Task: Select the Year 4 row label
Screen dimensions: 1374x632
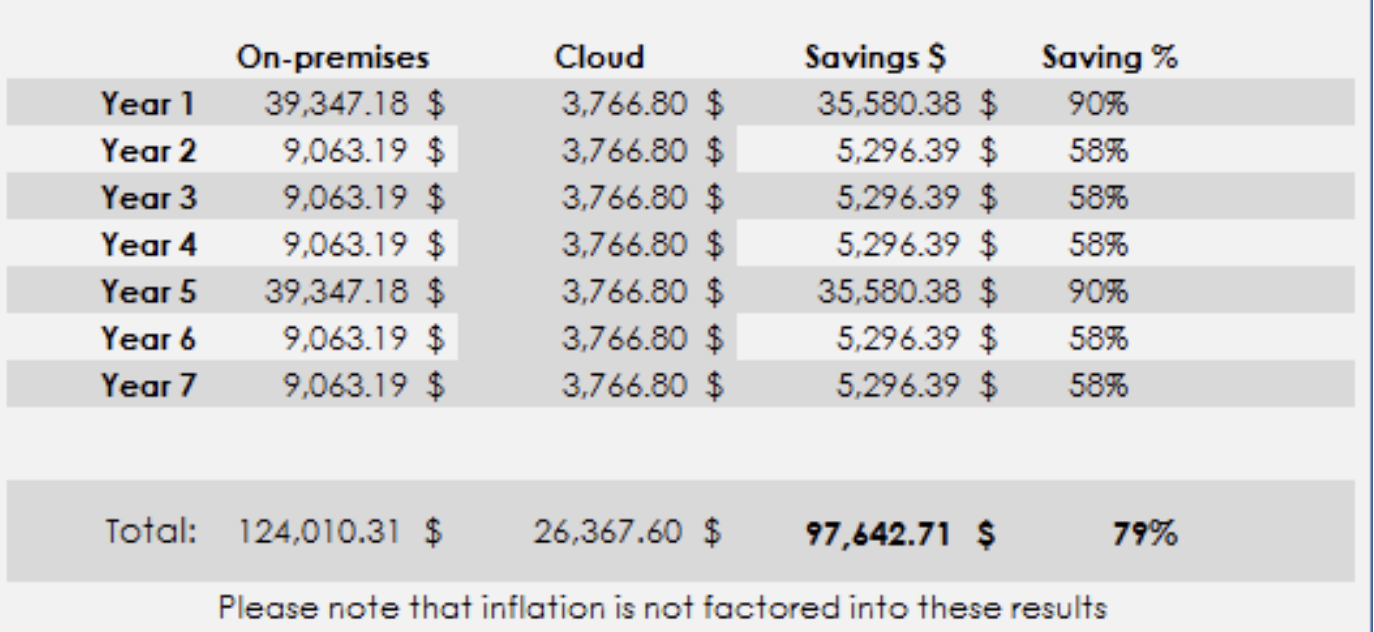Action: click(149, 244)
